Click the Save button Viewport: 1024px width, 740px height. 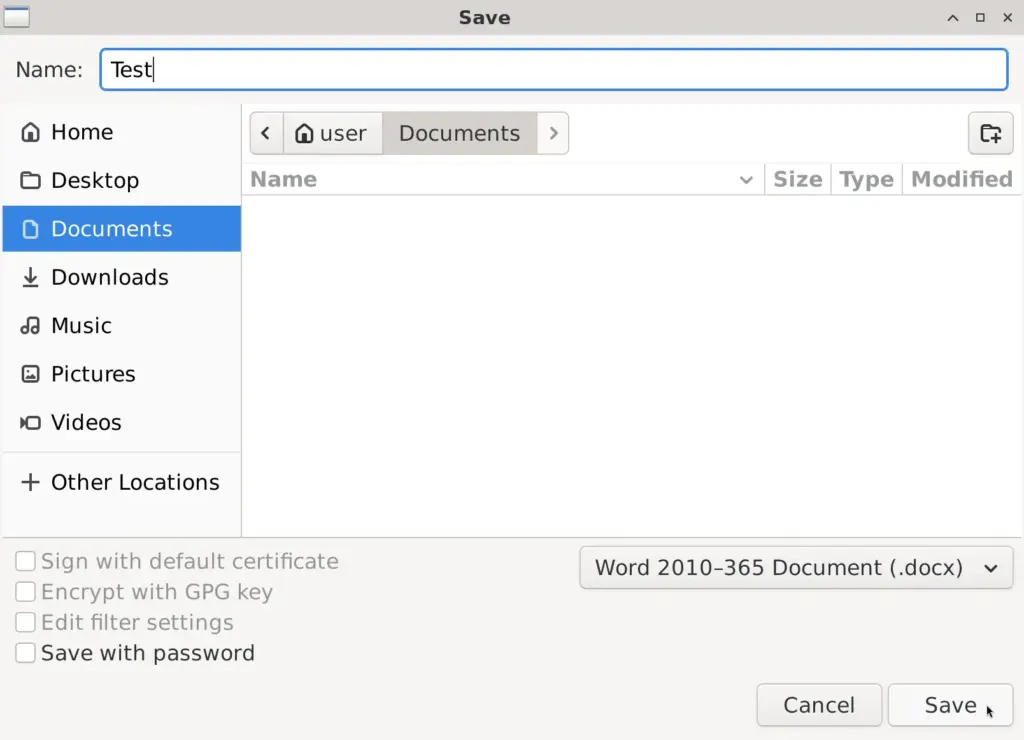pyautogui.click(x=950, y=705)
